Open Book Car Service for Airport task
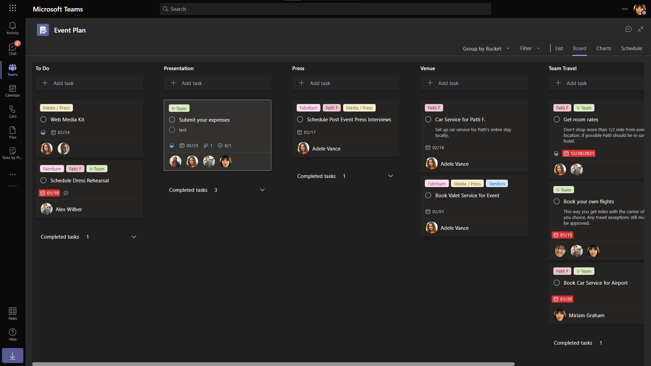 click(x=595, y=283)
